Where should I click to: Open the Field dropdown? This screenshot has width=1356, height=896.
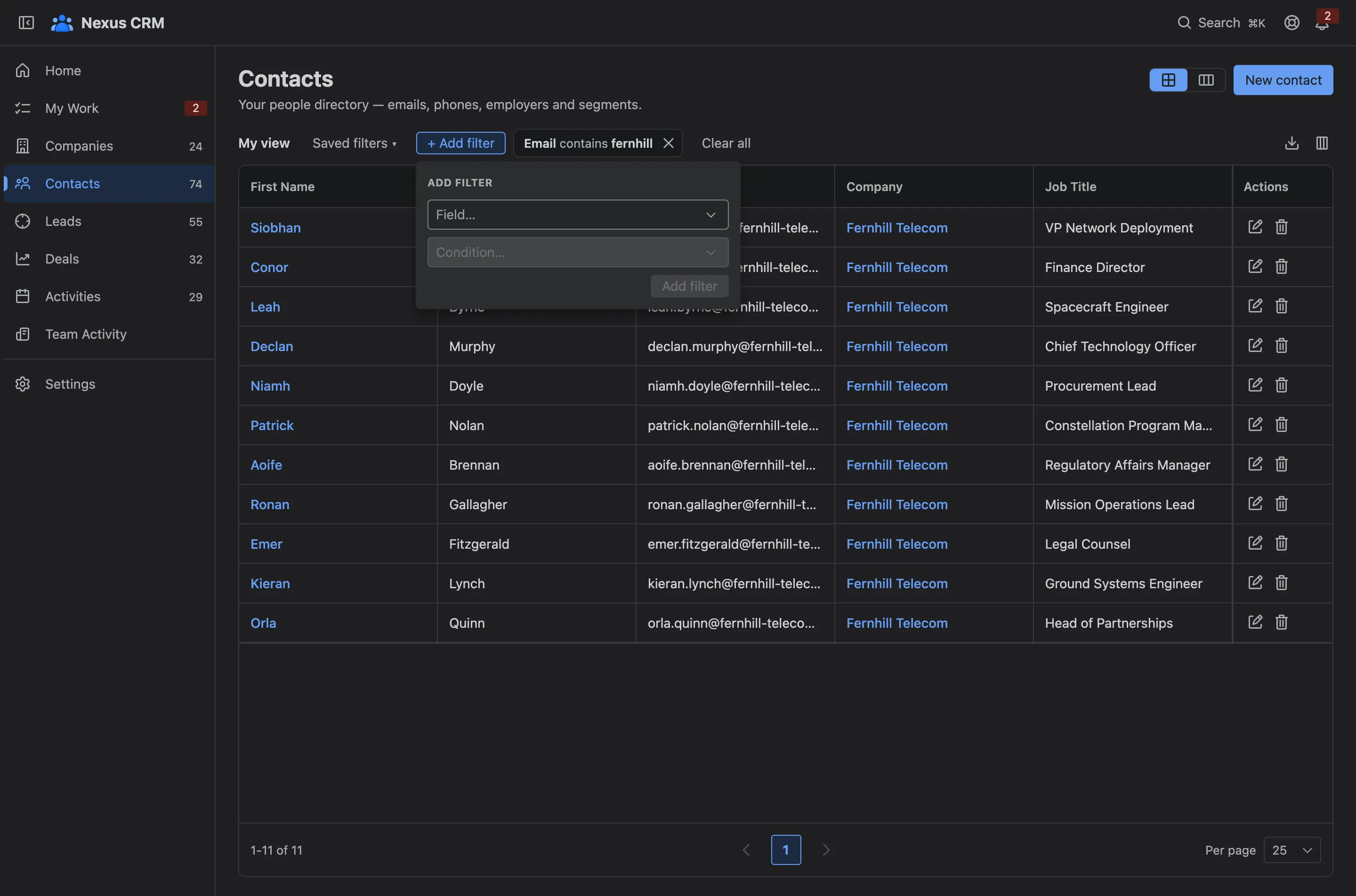click(x=577, y=215)
